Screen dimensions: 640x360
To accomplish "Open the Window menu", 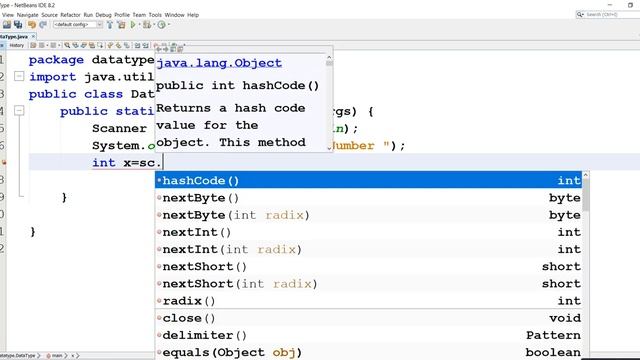I will (x=174, y=15).
